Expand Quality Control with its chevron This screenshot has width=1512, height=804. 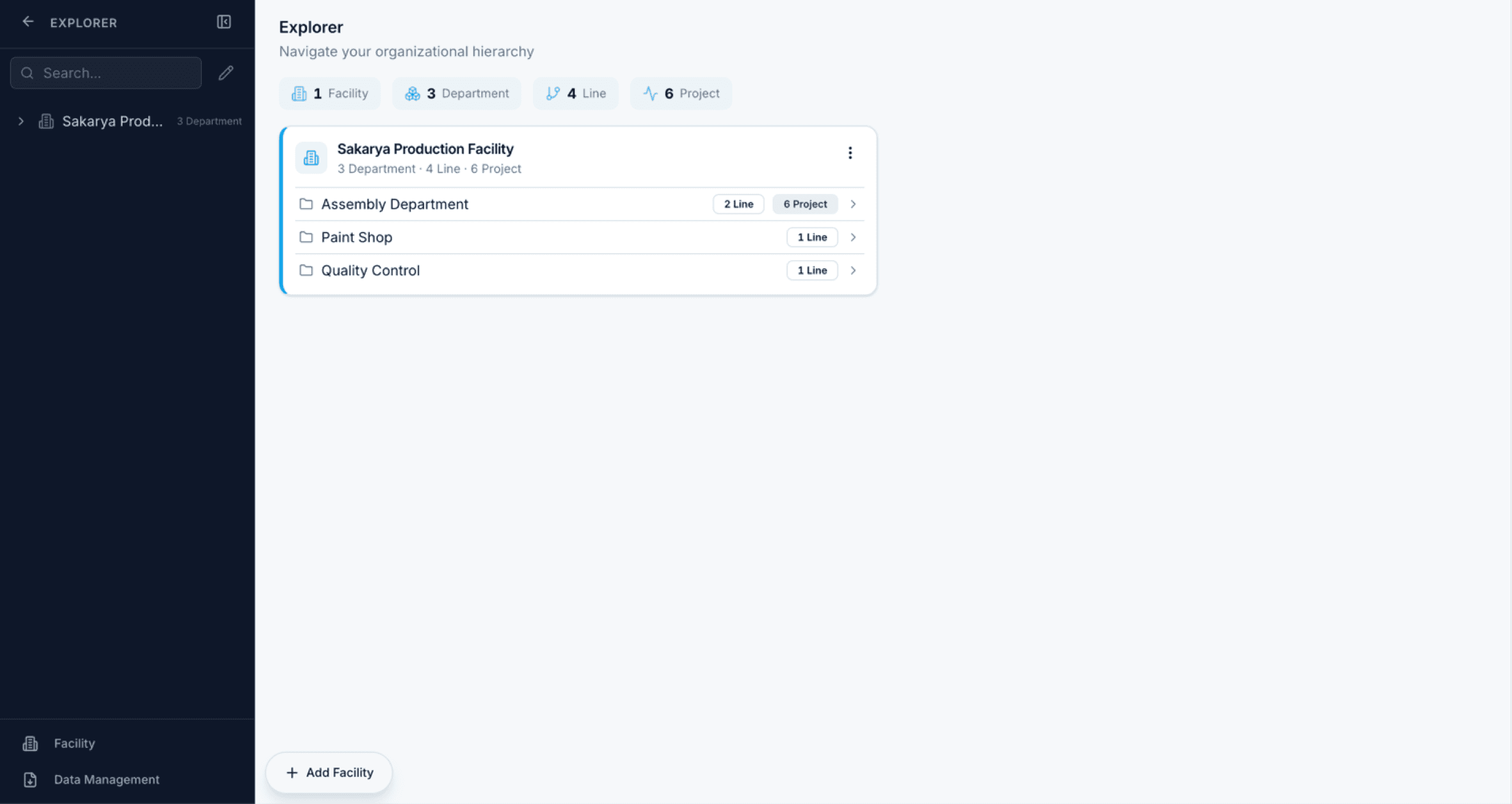853,270
